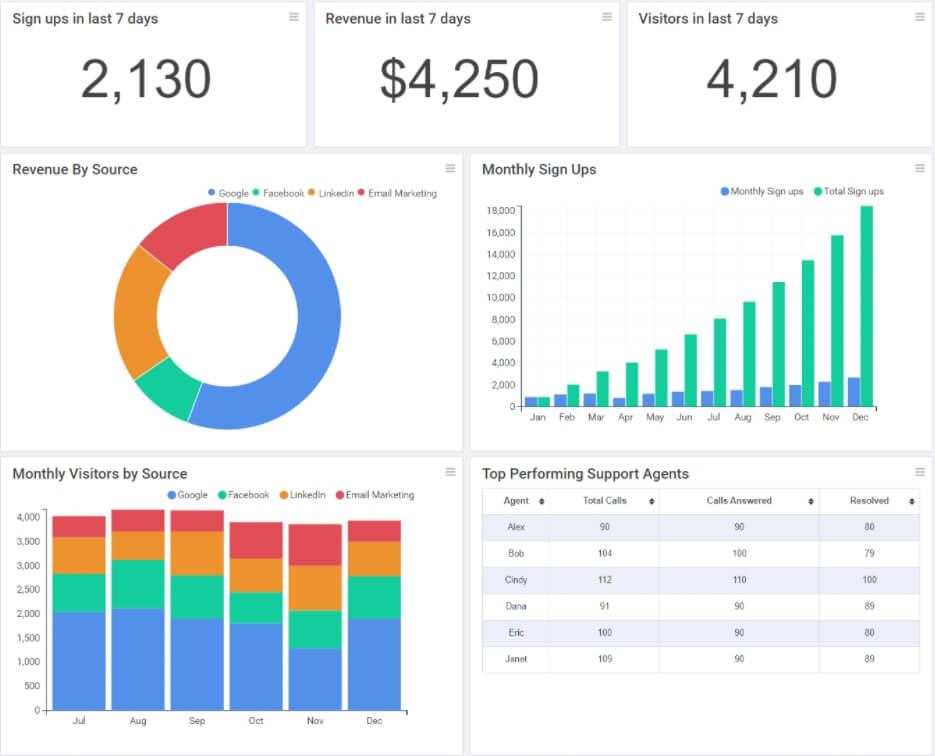Click the $4,250 revenue figure
This screenshot has width=935, height=756.
[x=459, y=79]
